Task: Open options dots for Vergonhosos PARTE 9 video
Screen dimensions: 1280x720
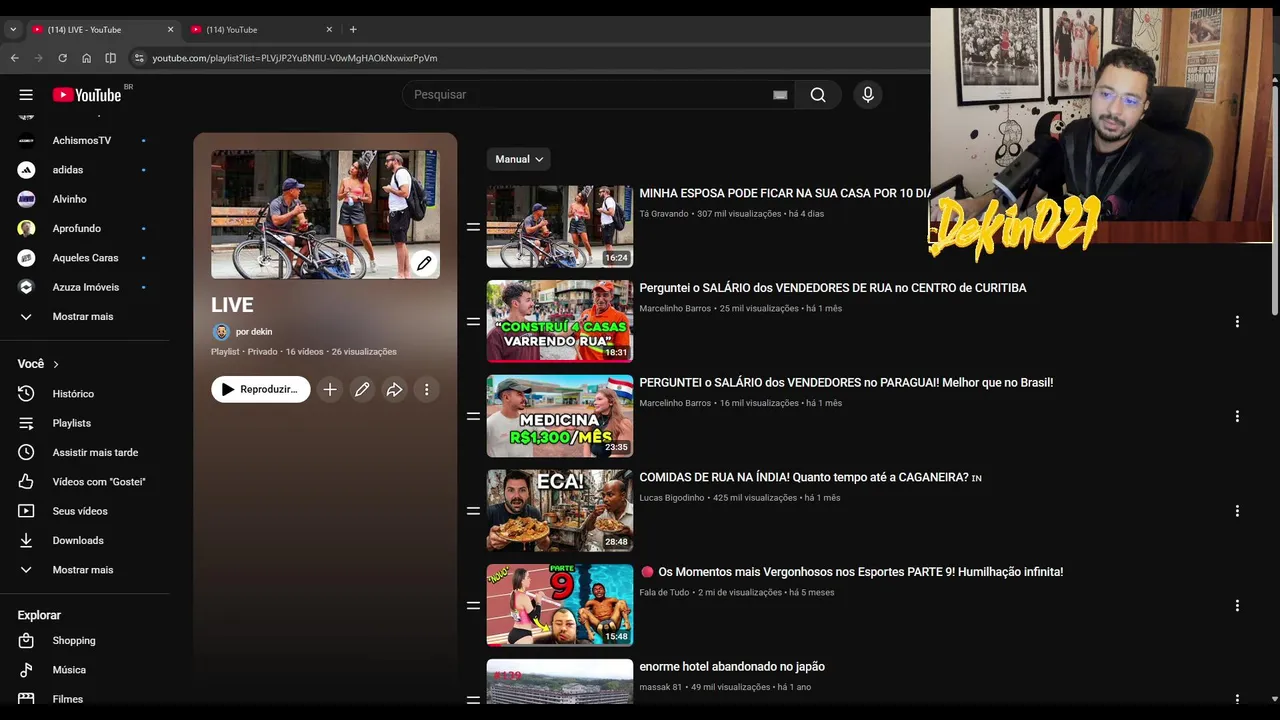Action: coord(1237,606)
